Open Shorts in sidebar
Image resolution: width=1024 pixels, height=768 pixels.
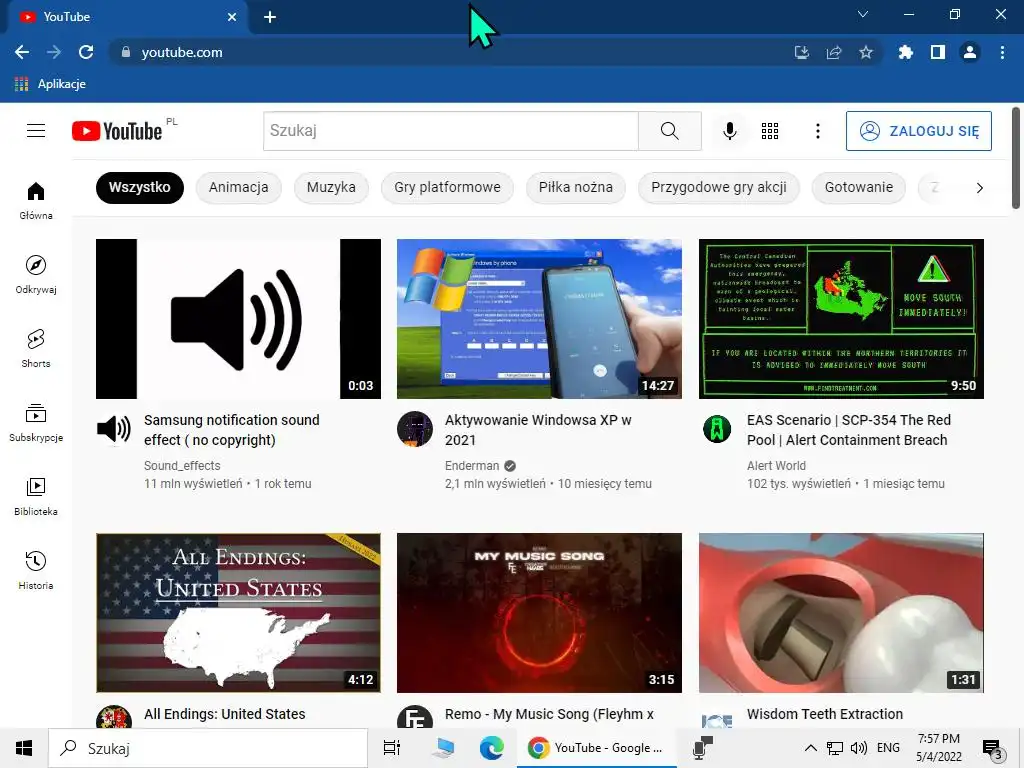(36, 349)
